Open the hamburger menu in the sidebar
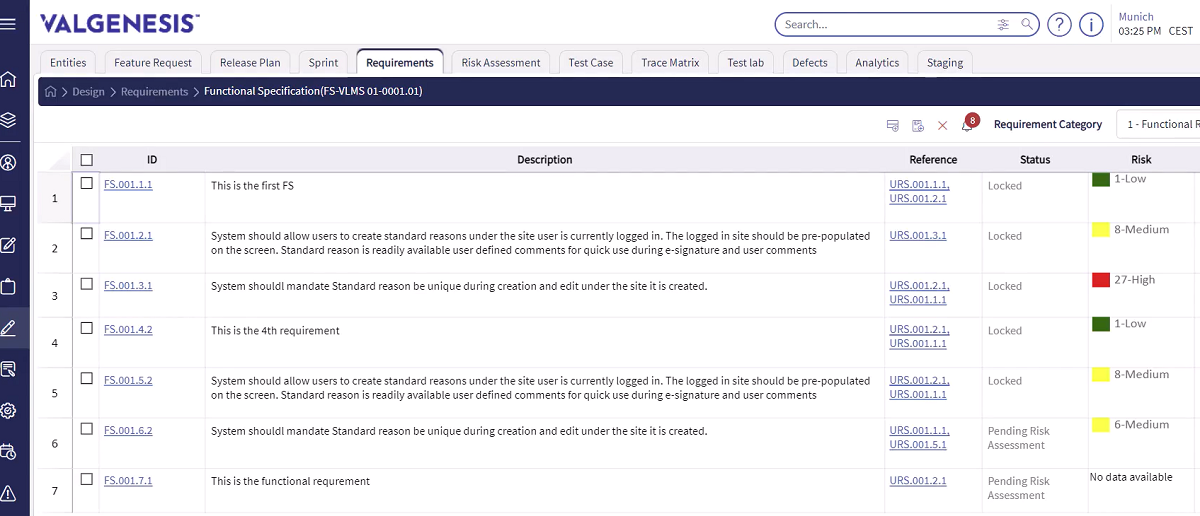This screenshot has width=1200, height=516. click(8, 23)
